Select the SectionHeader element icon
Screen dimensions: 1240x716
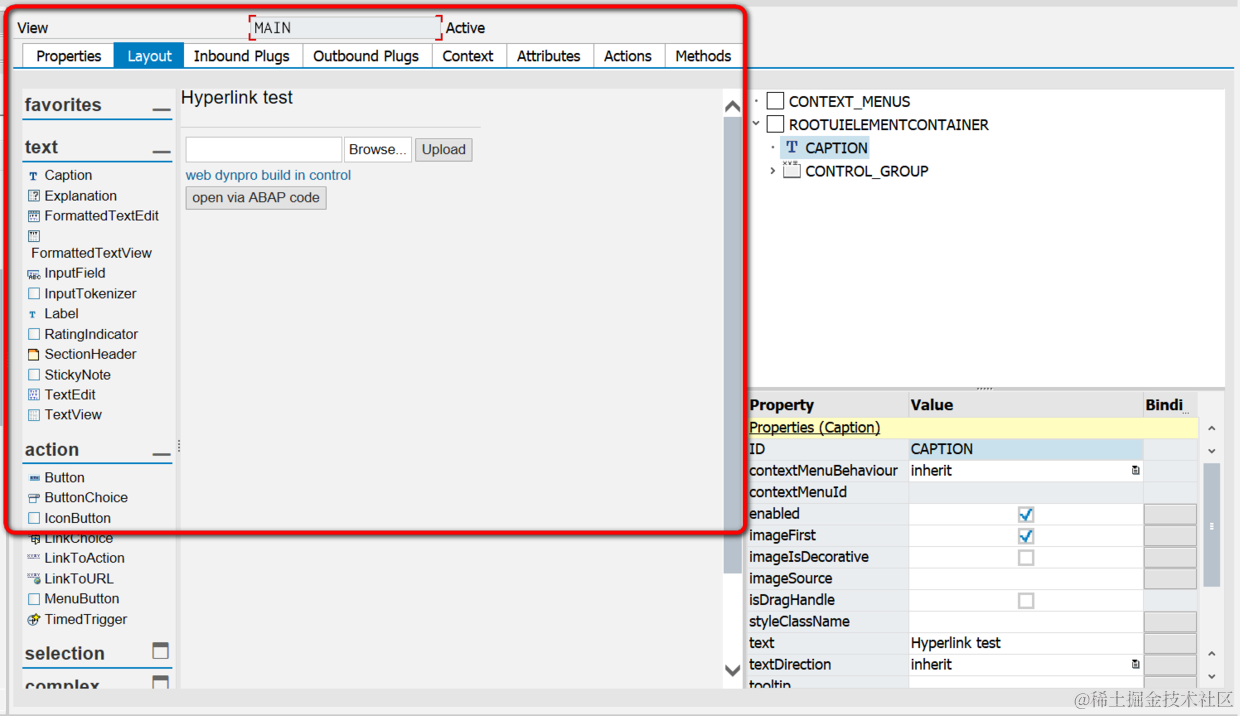pyautogui.click(x=34, y=354)
